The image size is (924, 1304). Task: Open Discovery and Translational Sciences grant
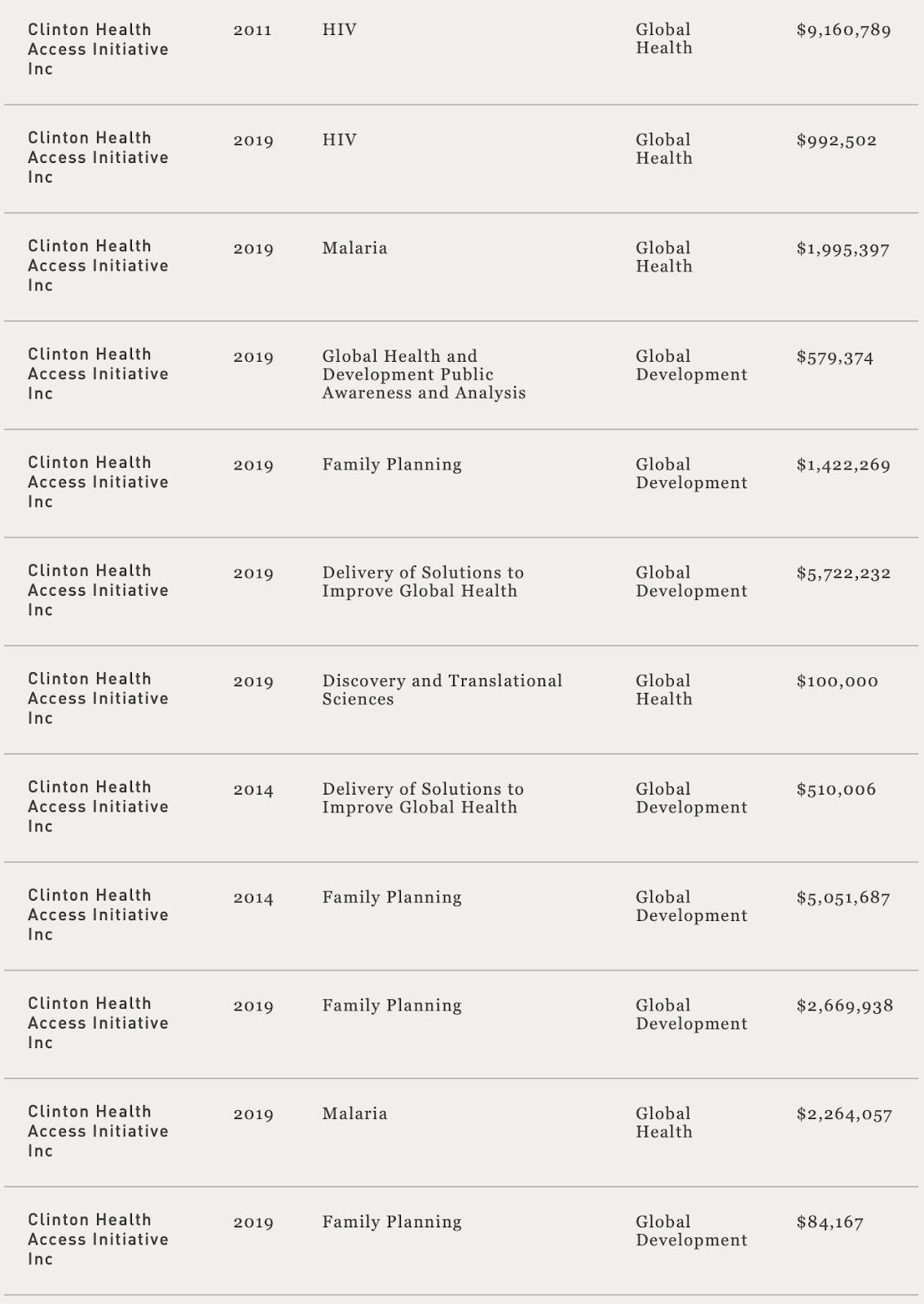(462, 700)
